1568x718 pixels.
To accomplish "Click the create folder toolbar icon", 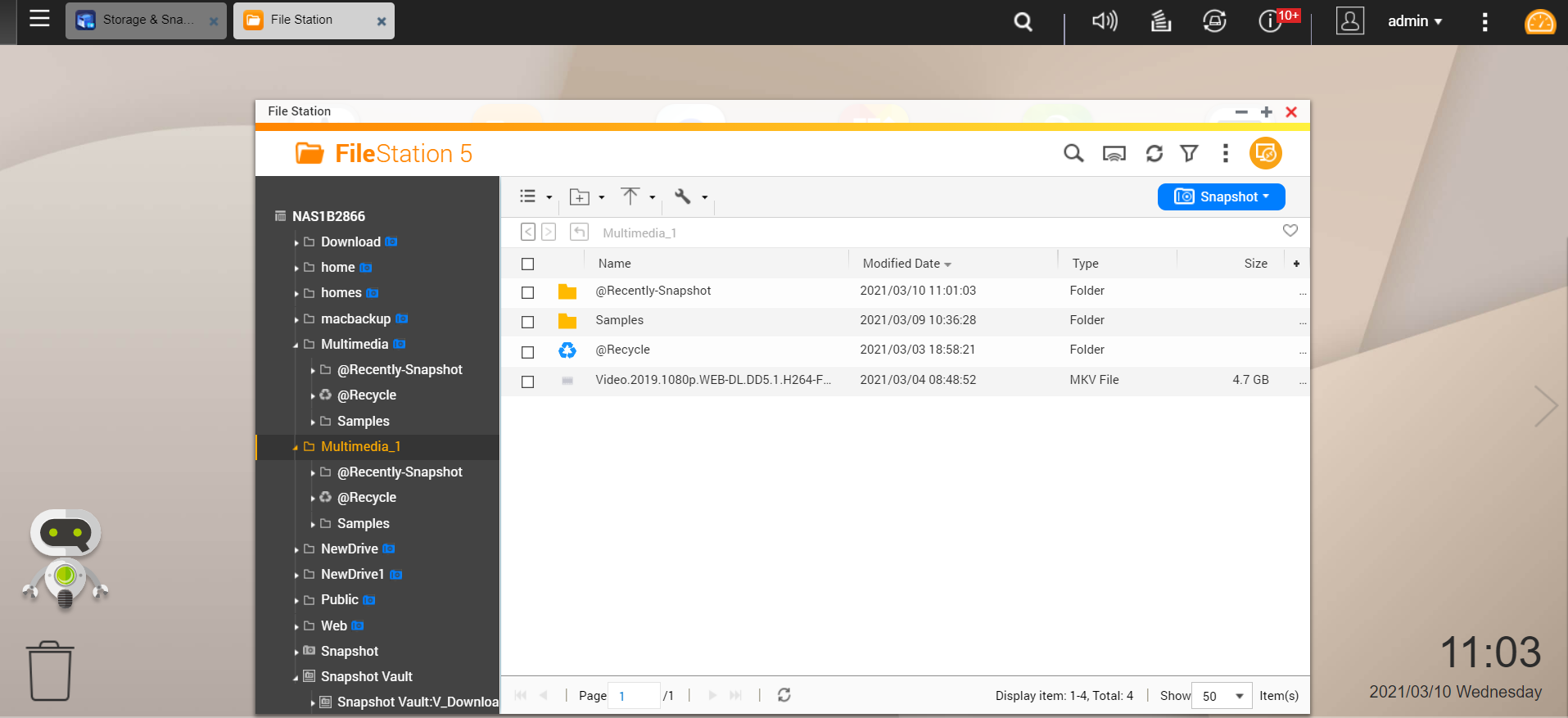I will 580,196.
